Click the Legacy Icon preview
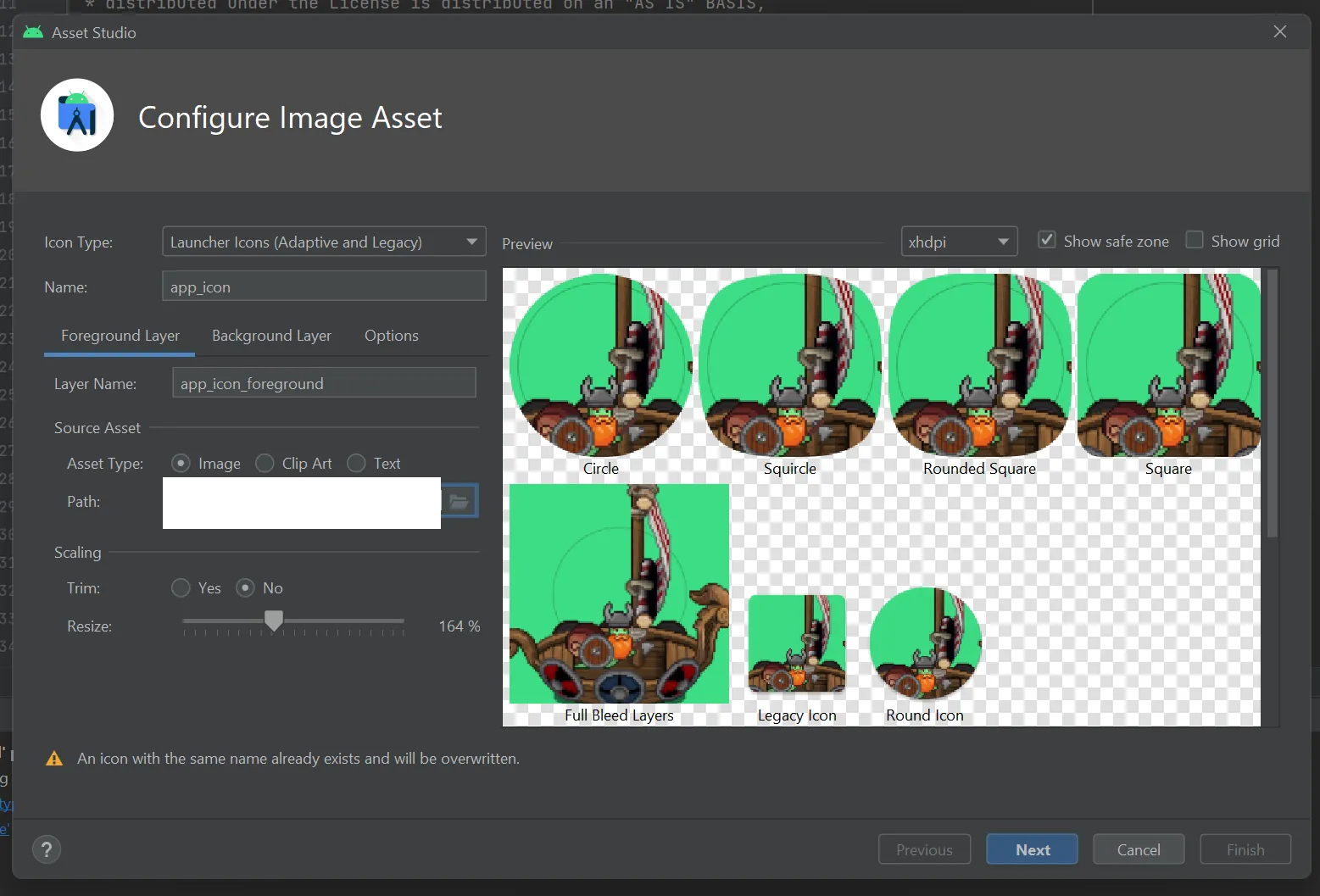 click(797, 643)
